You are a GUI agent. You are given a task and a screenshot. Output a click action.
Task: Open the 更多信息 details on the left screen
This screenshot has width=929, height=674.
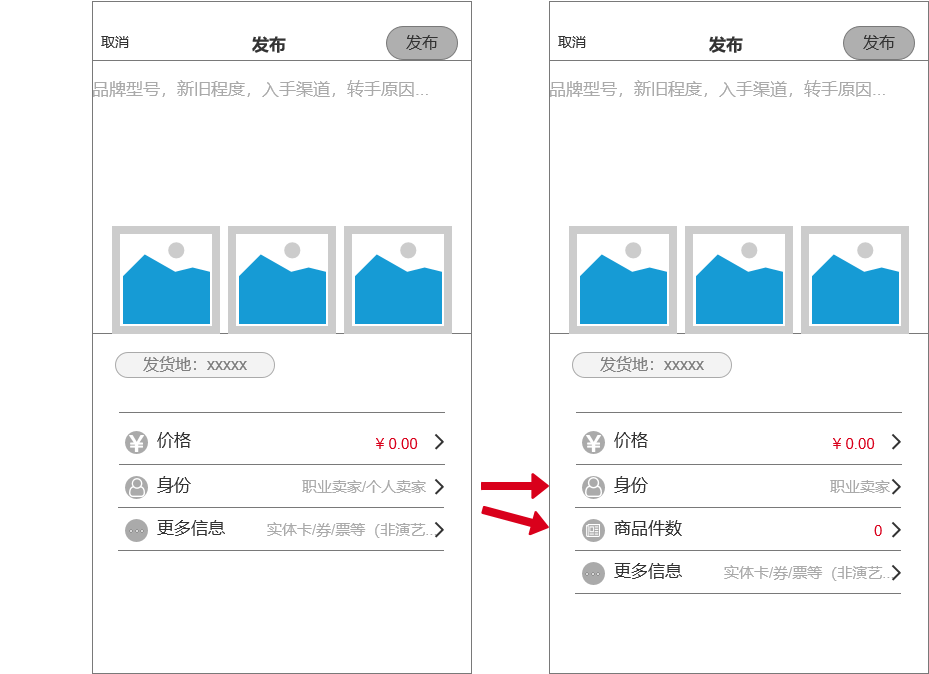point(280,529)
